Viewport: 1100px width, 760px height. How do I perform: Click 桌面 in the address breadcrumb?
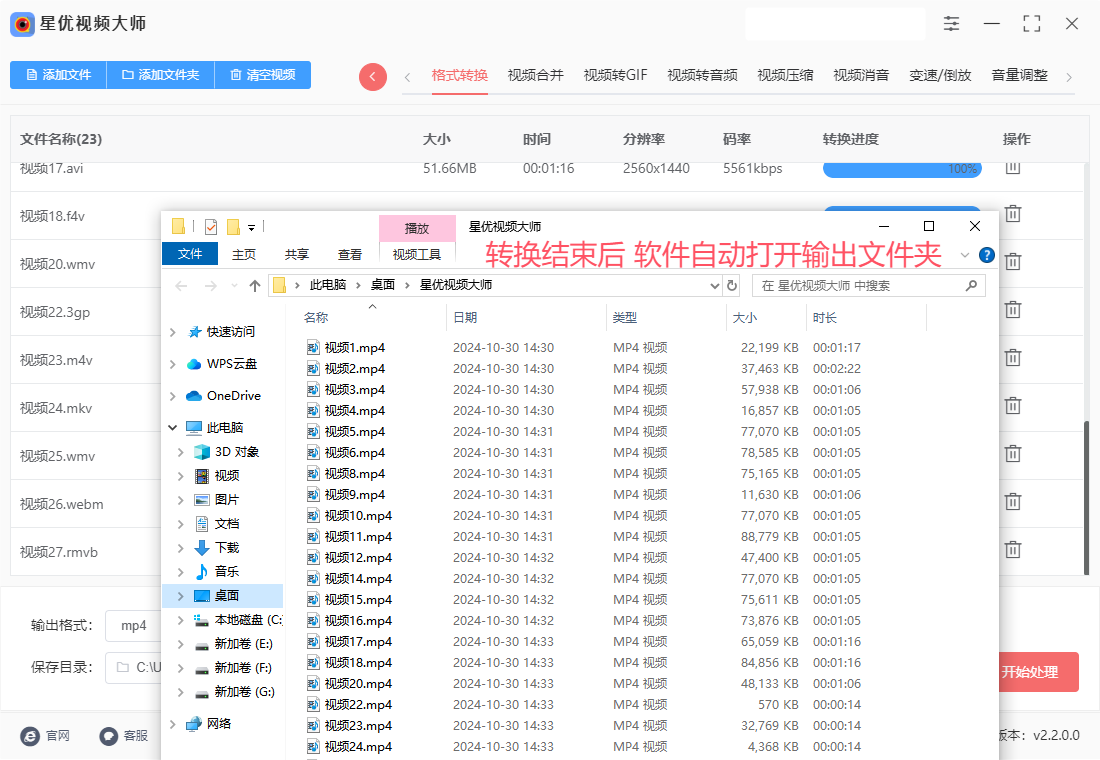tap(382, 285)
